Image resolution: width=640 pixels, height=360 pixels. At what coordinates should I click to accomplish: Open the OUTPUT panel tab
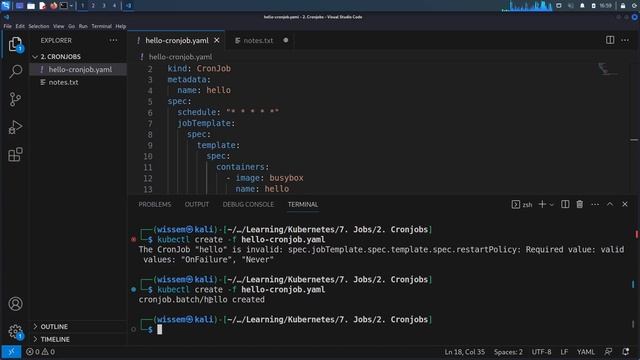click(x=197, y=204)
